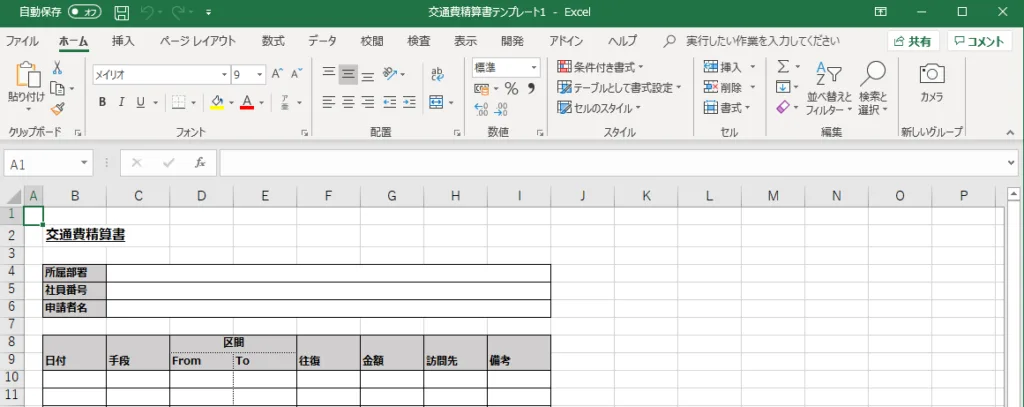Apply the yellow fill color swatch
Image resolution: width=1024 pixels, height=407 pixels.
point(217,102)
